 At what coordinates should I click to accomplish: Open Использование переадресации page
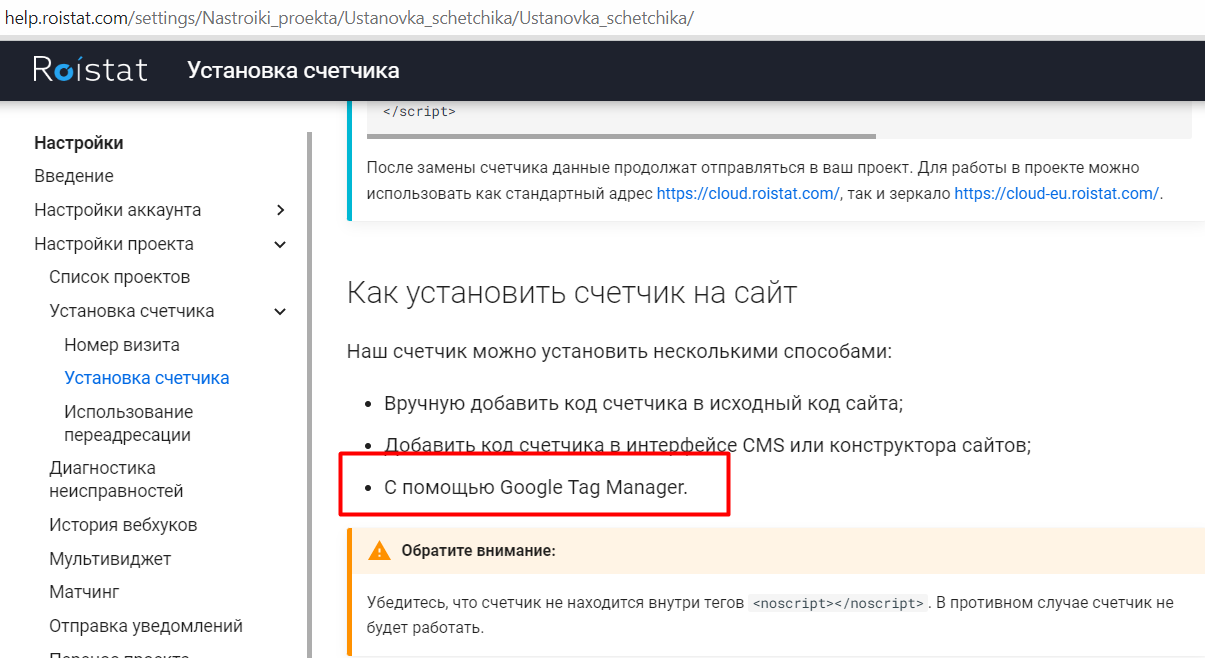click(129, 423)
